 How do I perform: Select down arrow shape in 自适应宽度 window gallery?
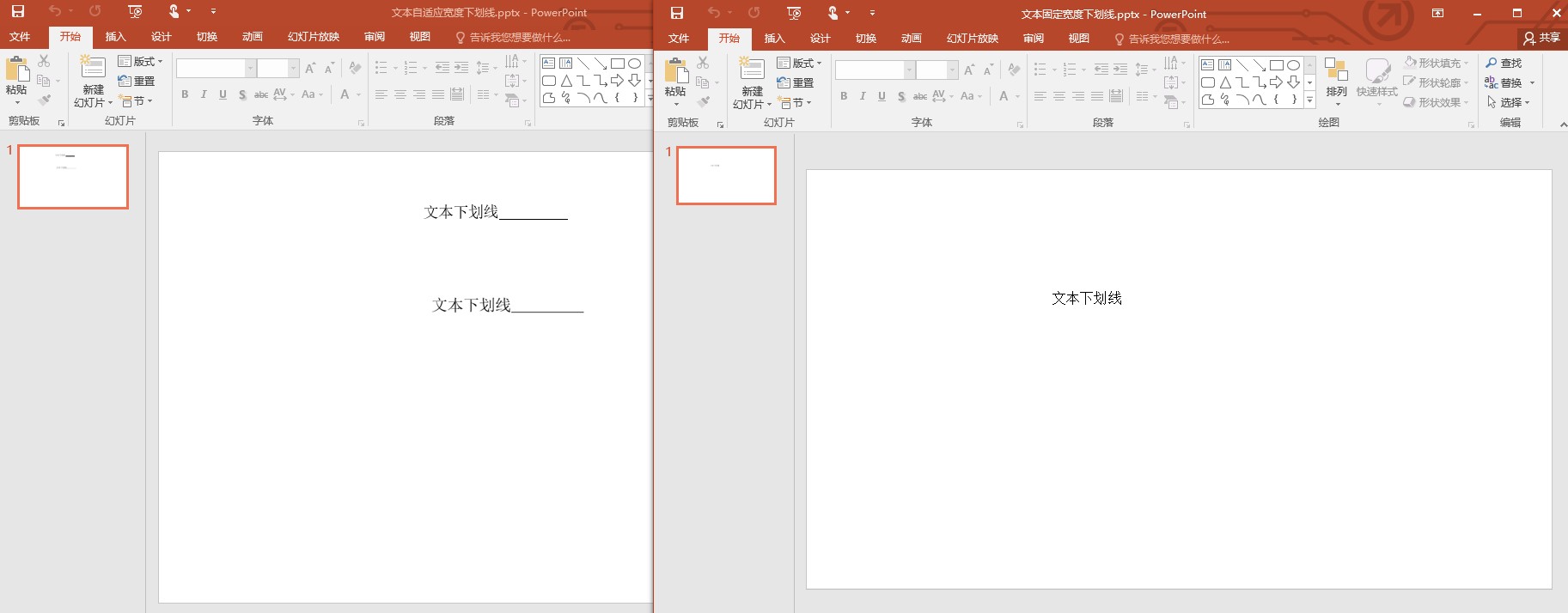pos(634,81)
